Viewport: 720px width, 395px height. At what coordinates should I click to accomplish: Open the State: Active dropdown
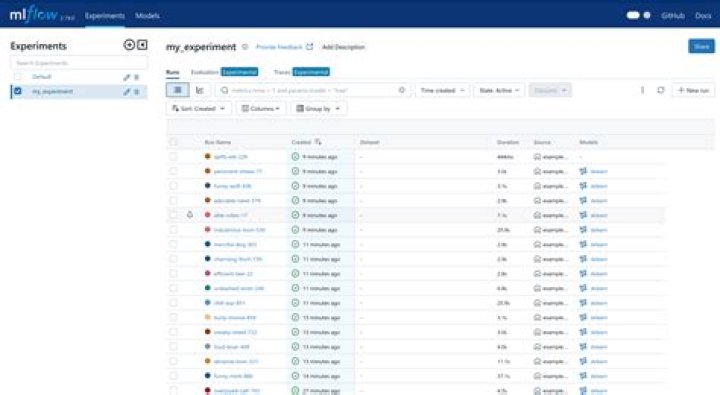pos(499,90)
